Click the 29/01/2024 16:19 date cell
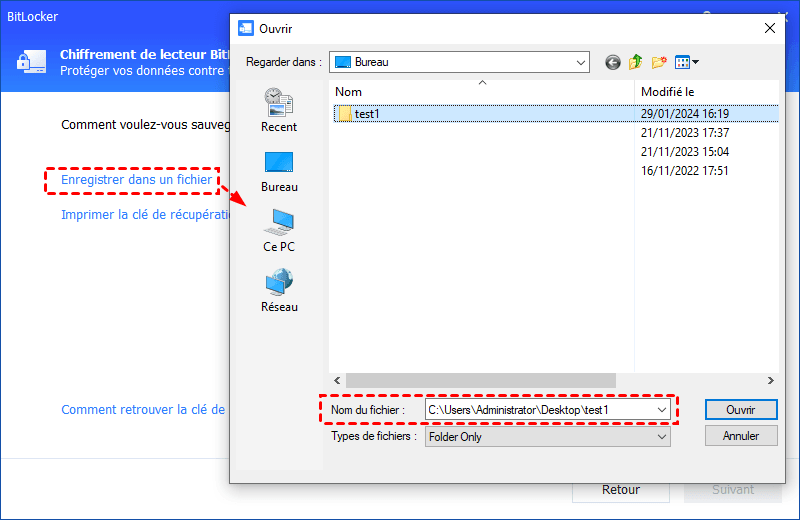800x520 pixels. pyautogui.click(x=685, y=114)
